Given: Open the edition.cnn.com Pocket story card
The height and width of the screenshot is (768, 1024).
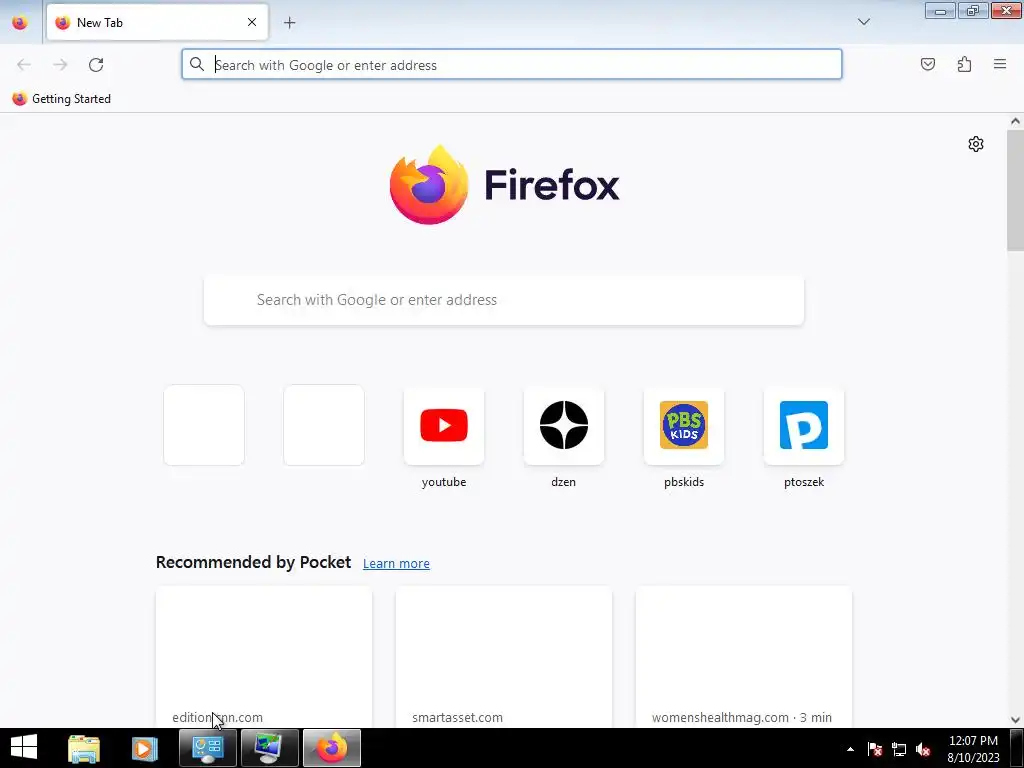Looking at the screenshot, I should click(x=264, y=657).
